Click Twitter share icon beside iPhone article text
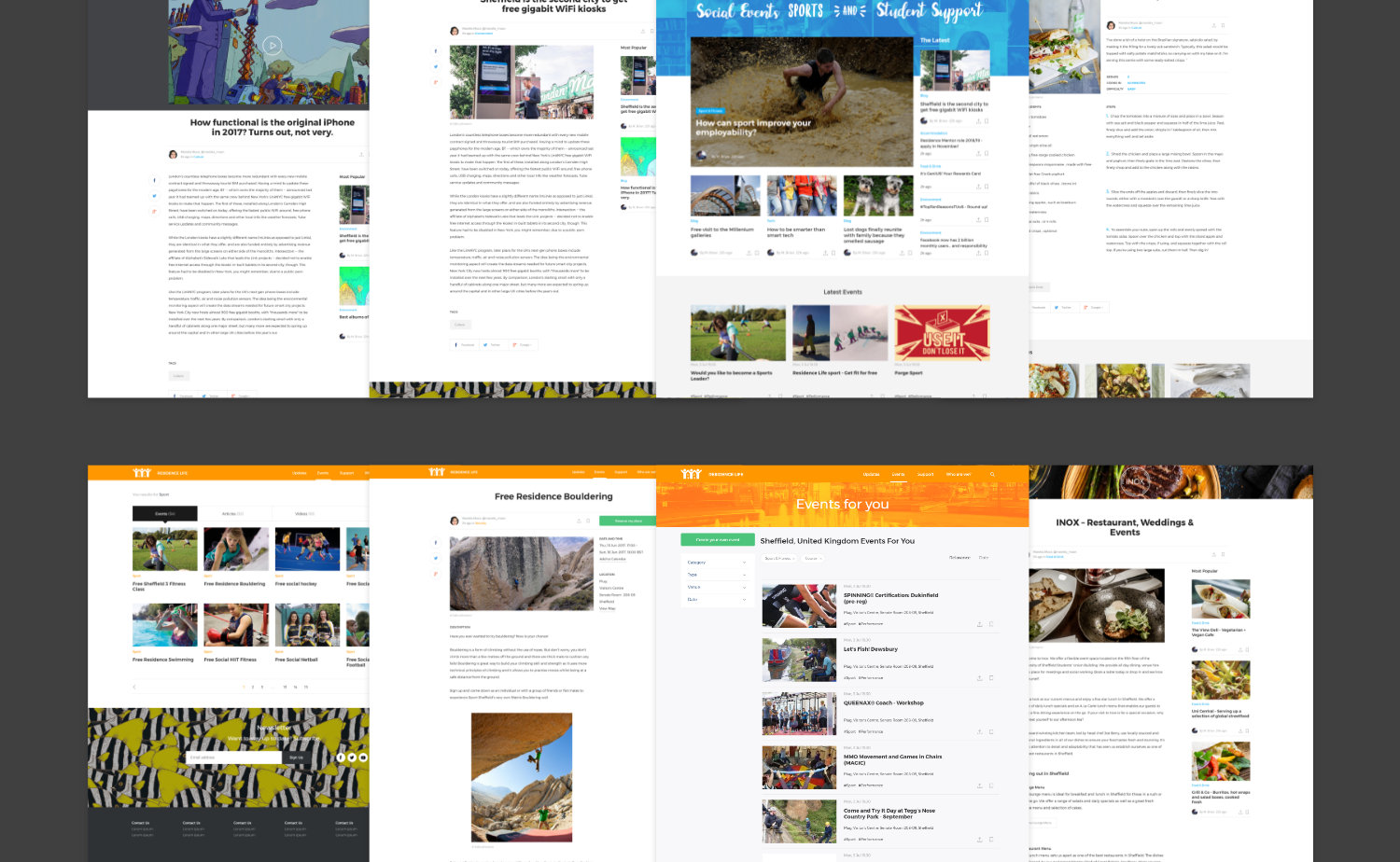The width and height of the screenshot is (1400, 862). pyautogui.click(x=155, y=196)
